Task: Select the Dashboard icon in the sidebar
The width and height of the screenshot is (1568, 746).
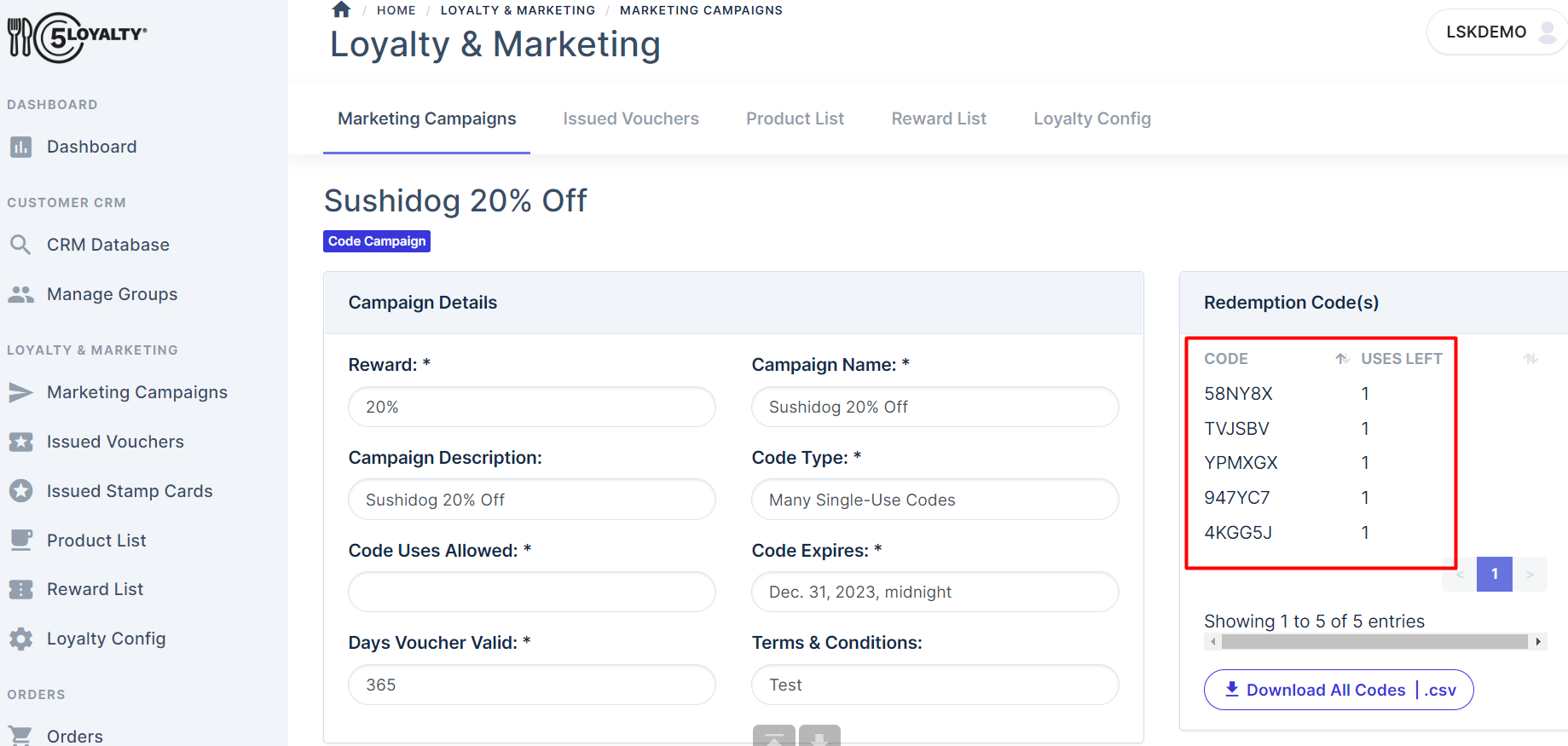Action: [21, 146]
